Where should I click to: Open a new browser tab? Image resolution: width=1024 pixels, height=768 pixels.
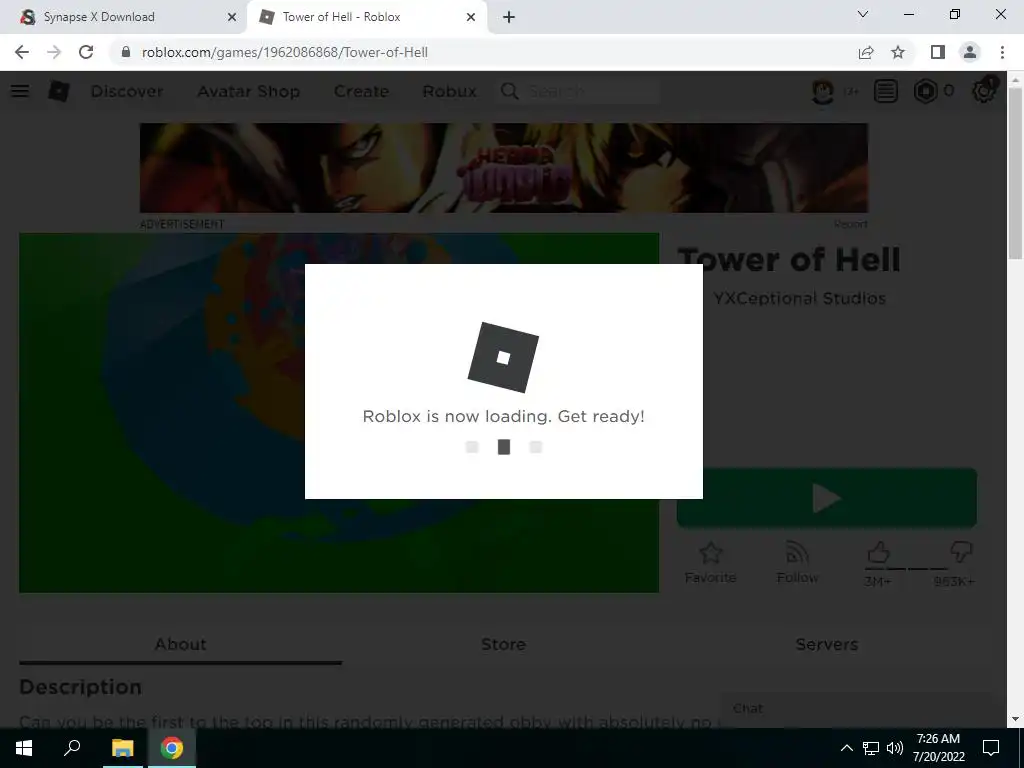(x=509, y=17)
